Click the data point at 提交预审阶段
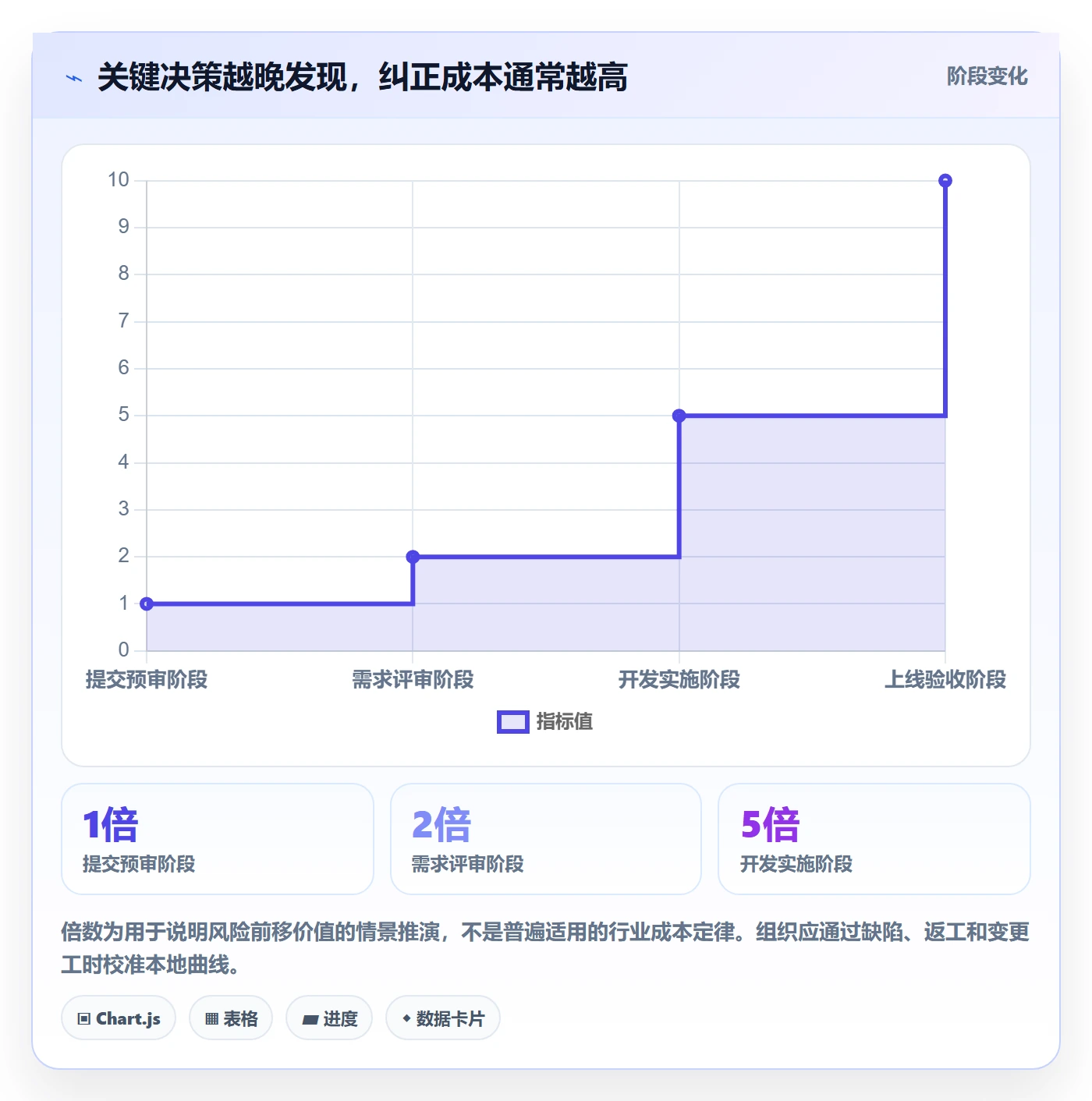 [147, 604]
